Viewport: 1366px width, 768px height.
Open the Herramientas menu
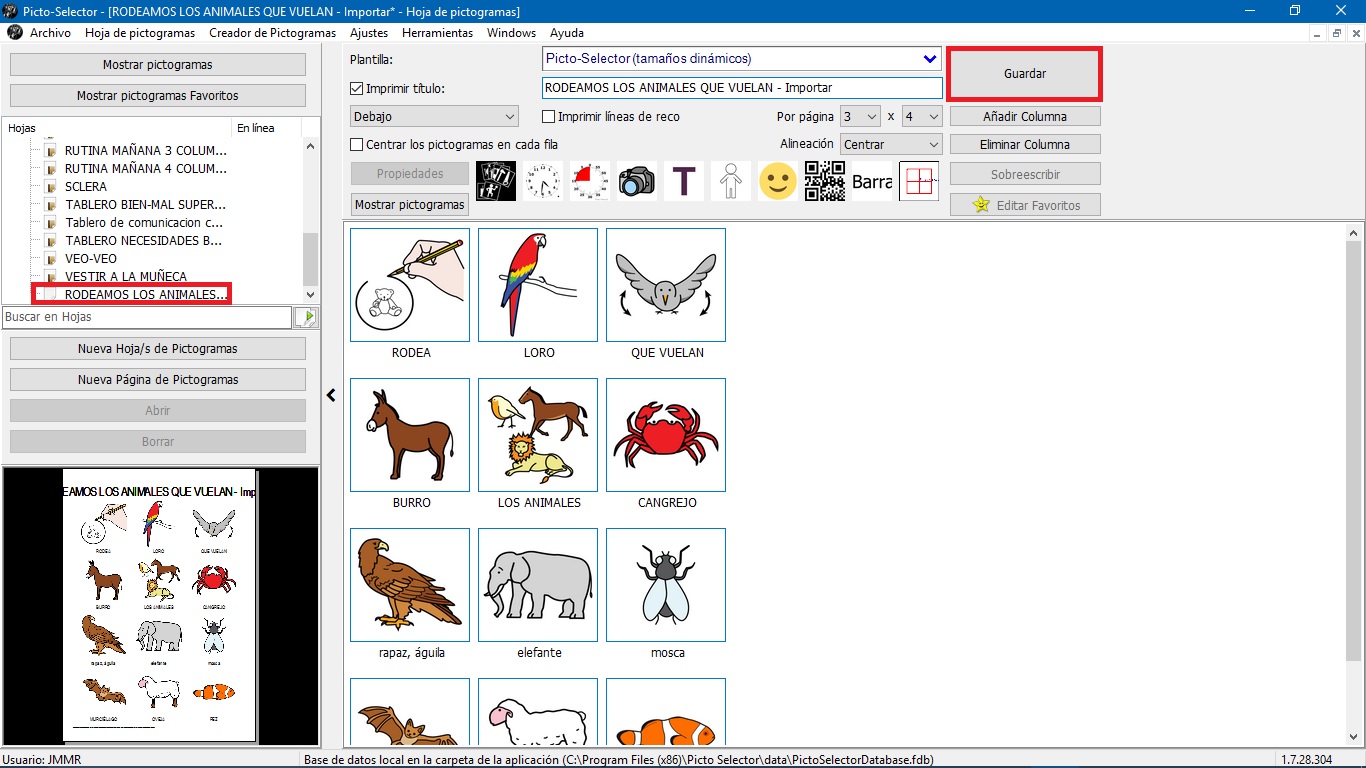click(437, 32)
